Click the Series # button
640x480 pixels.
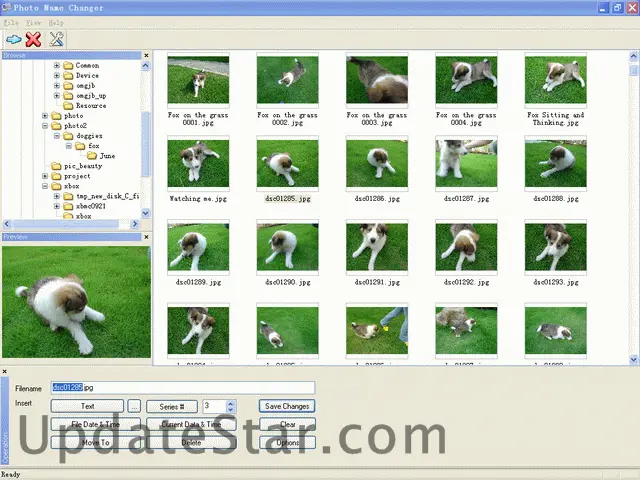[x=172, y=407]
